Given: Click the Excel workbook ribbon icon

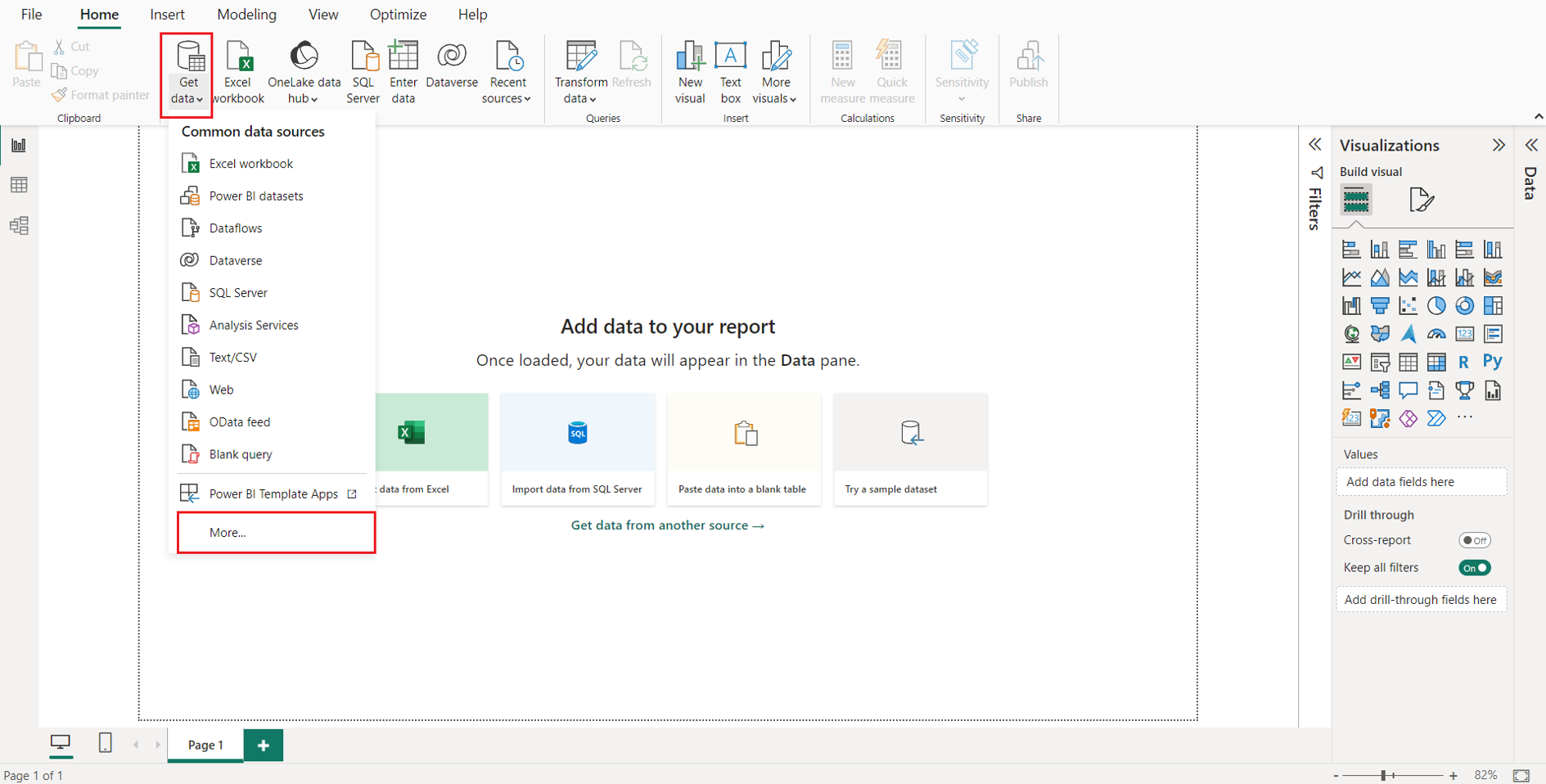Looking at the screenshot, I should point(238,73).
